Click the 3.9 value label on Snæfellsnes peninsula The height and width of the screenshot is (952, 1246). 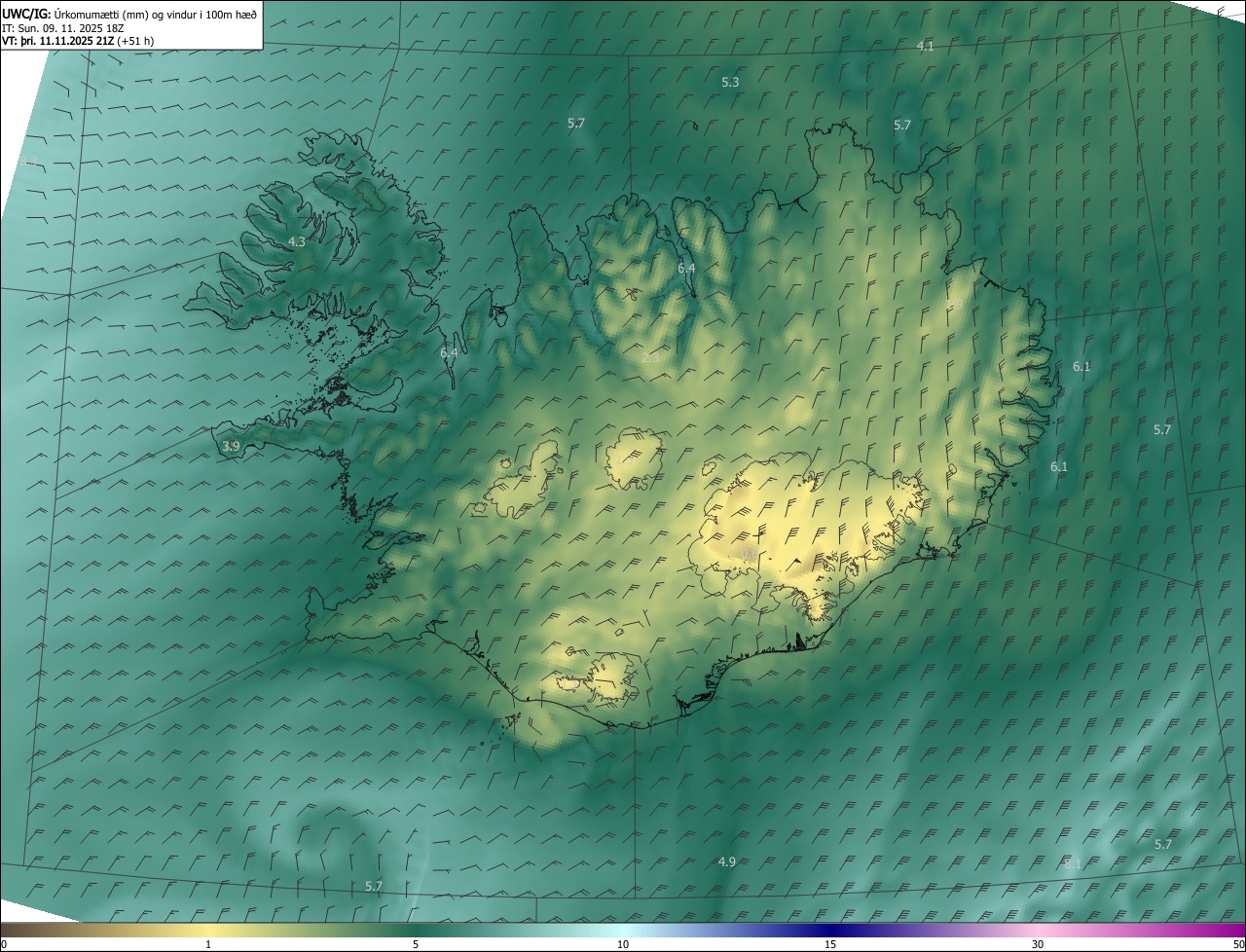231,447
